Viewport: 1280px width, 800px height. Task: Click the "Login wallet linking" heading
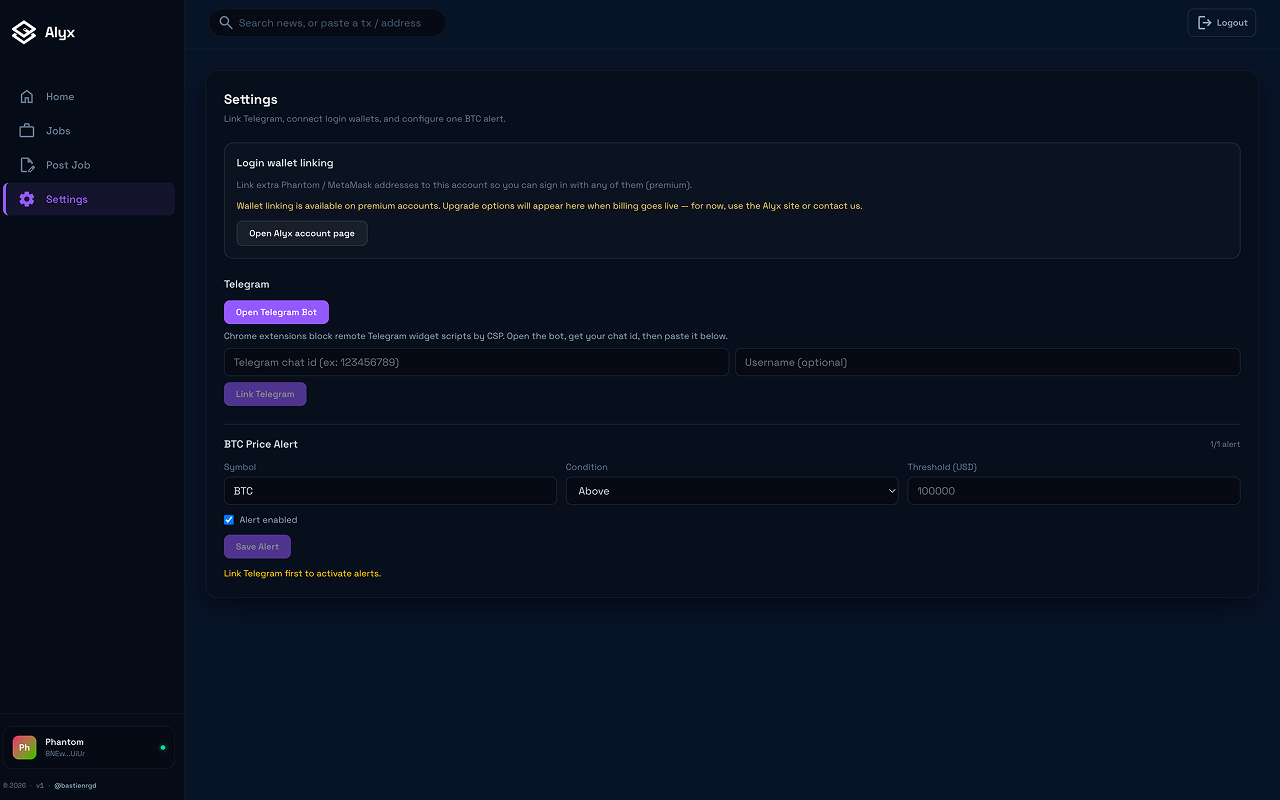(285, 163)
